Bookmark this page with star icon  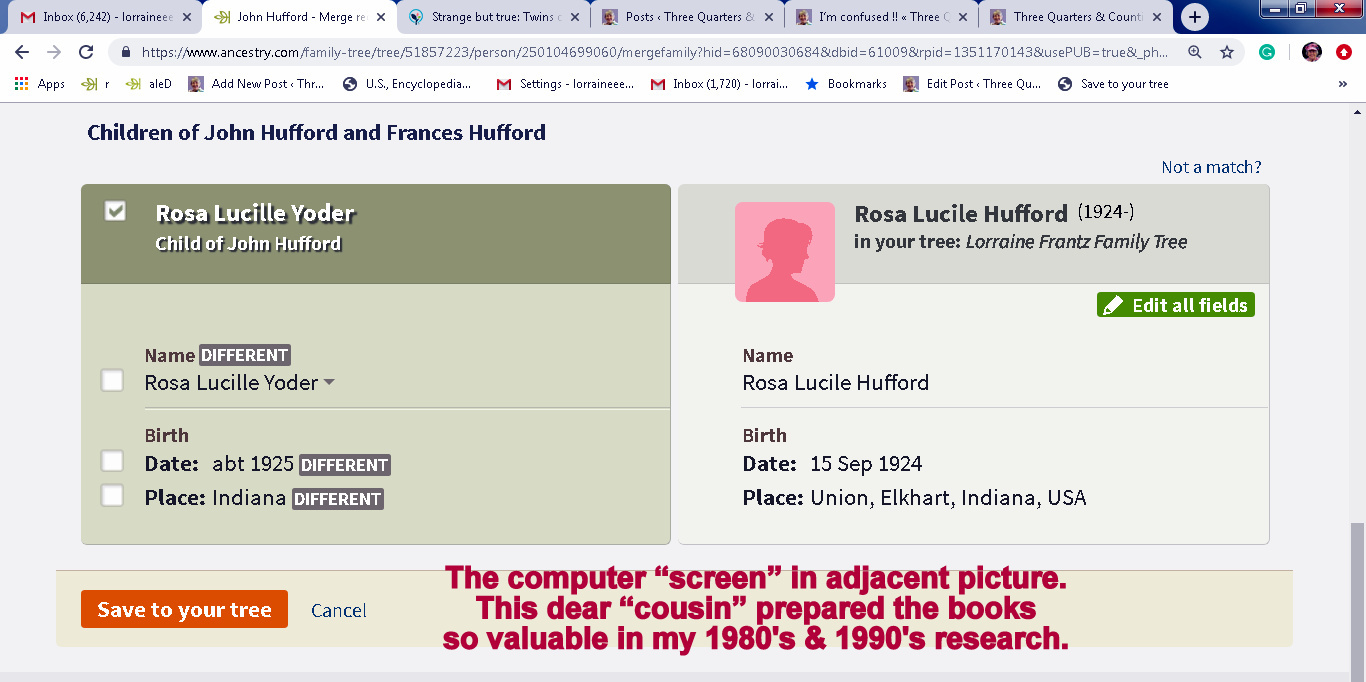point(1227,53)
